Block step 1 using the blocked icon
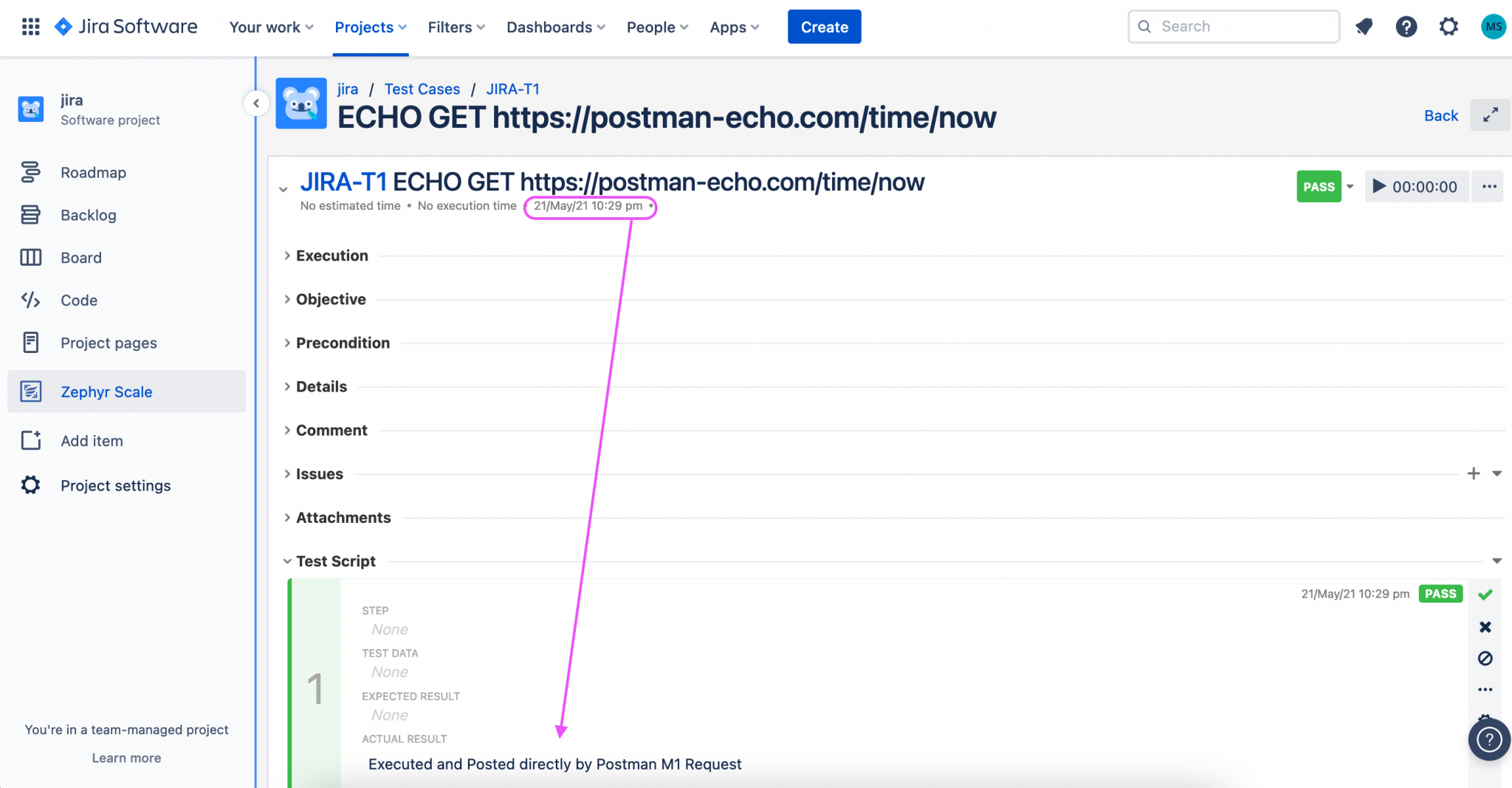Screen dimensions: 1512x788 point(1485,658)
